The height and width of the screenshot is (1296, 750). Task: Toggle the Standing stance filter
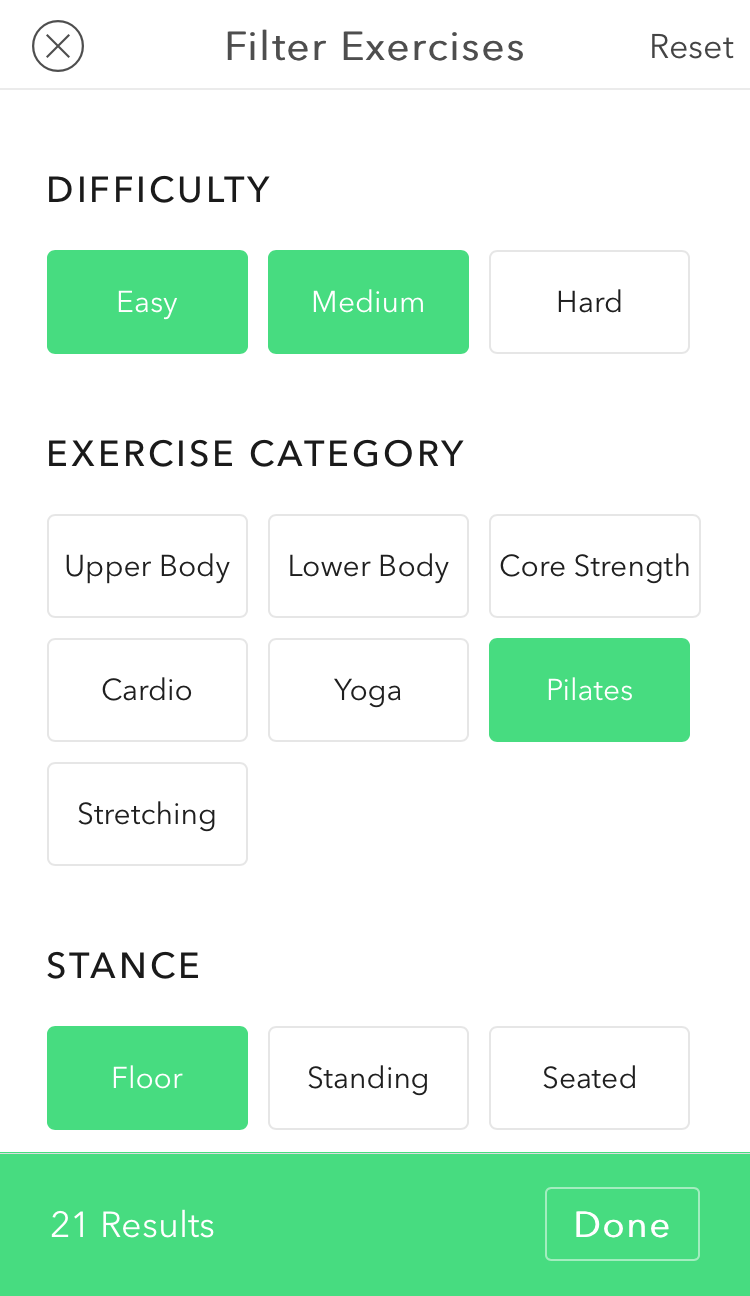point(368,1078)
